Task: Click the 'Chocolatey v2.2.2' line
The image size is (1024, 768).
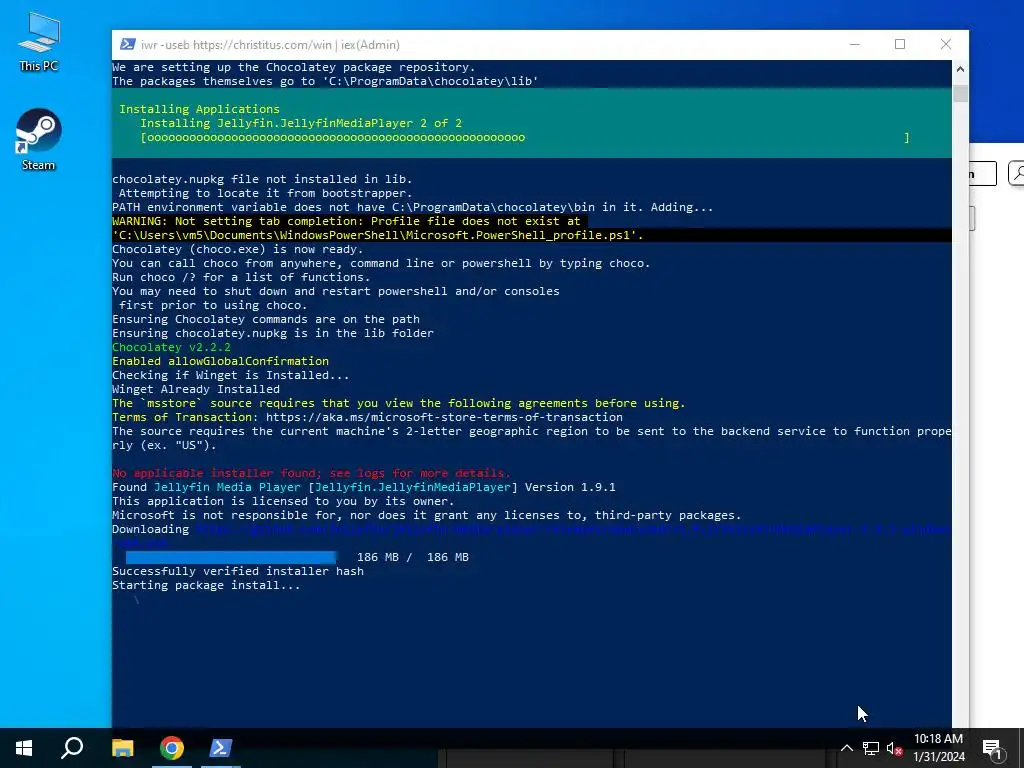Action: [x=171, y=347]
